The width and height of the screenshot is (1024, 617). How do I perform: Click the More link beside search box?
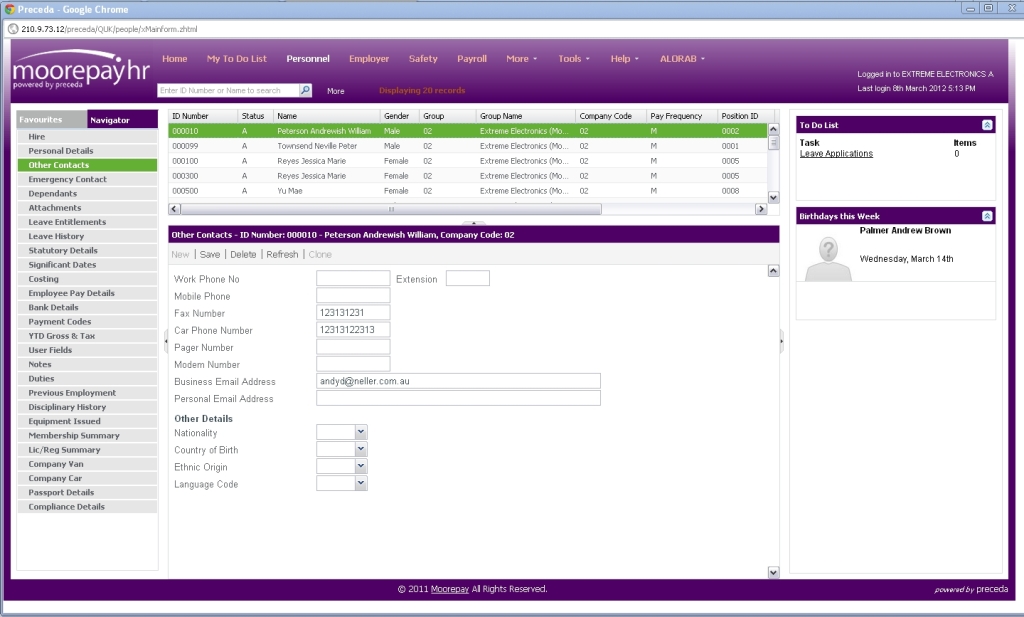(336, 91)
